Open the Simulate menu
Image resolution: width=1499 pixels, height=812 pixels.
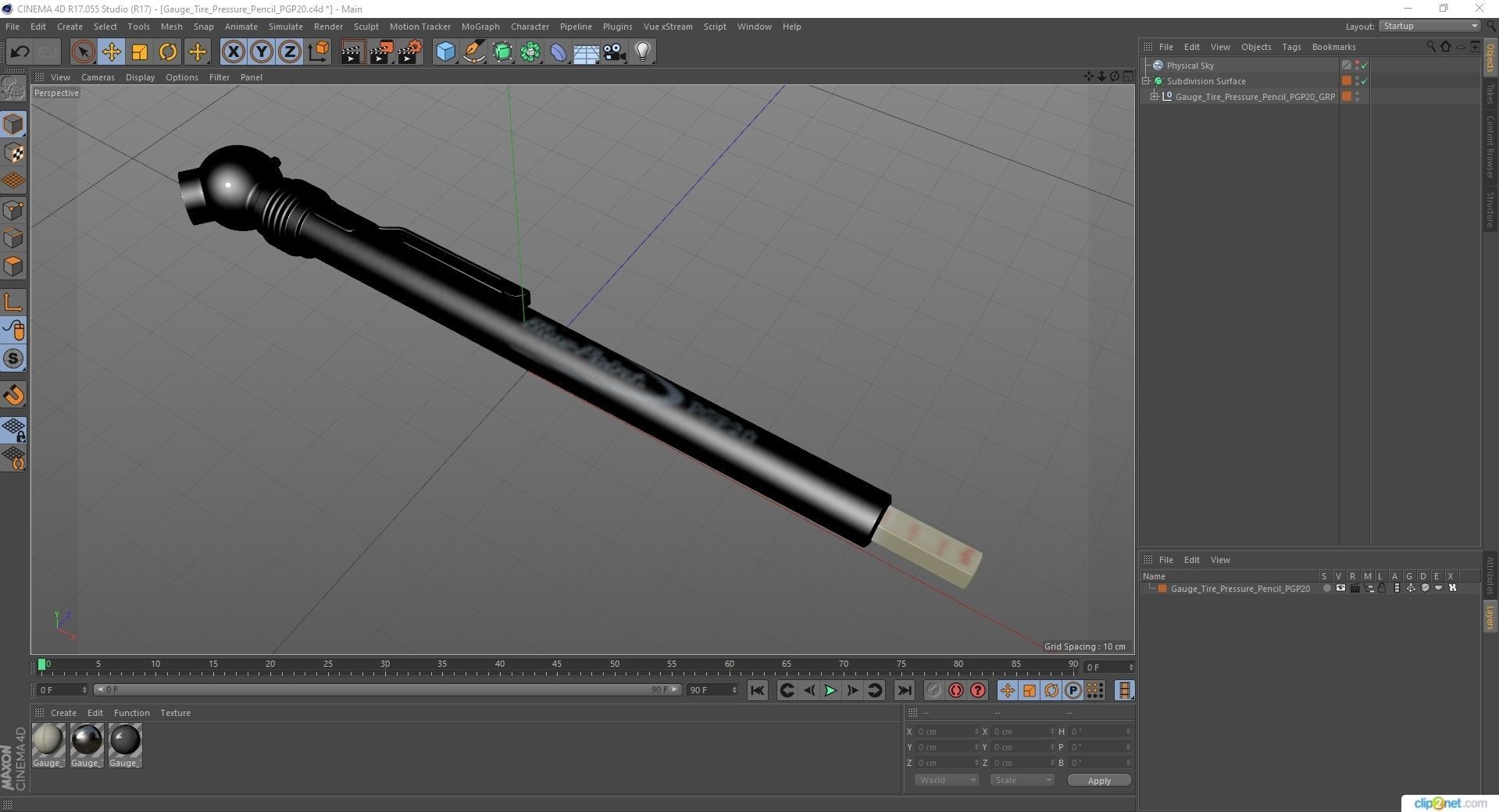click(x=285, y=27)
